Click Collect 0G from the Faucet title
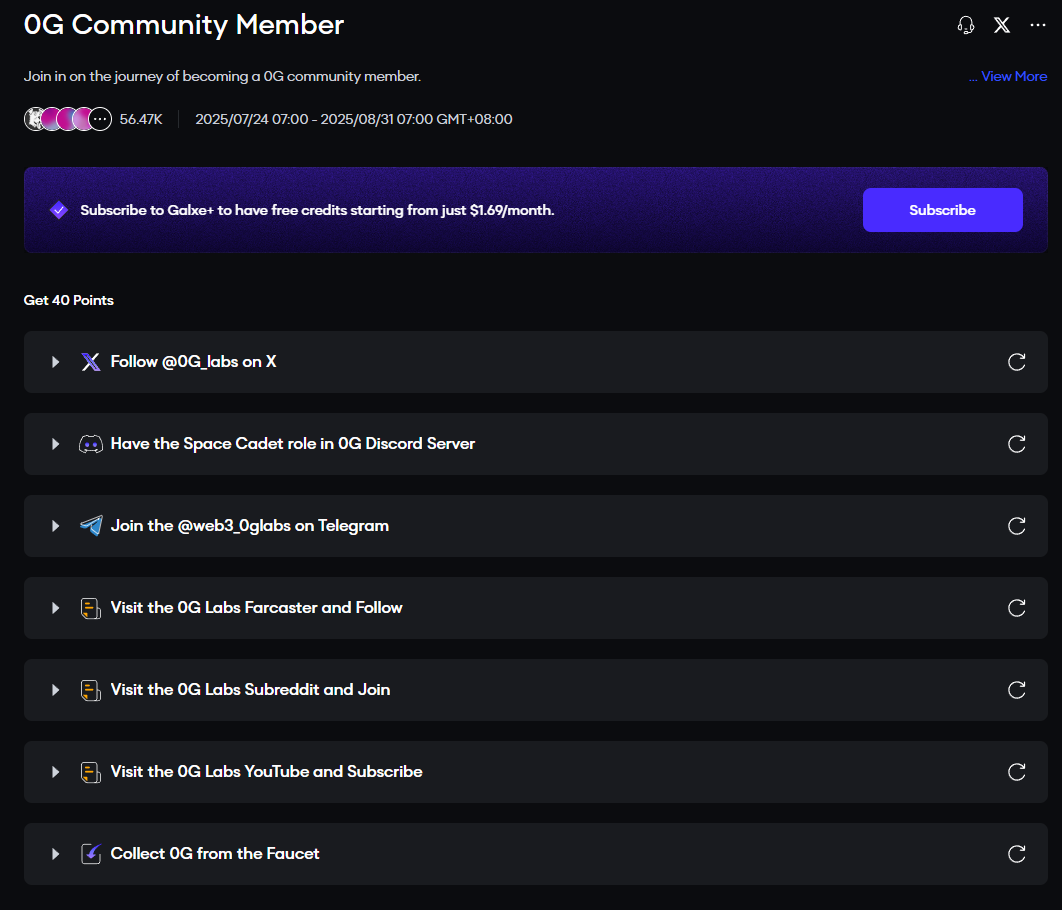This screenshot has width=1062, height=910. 215,853
